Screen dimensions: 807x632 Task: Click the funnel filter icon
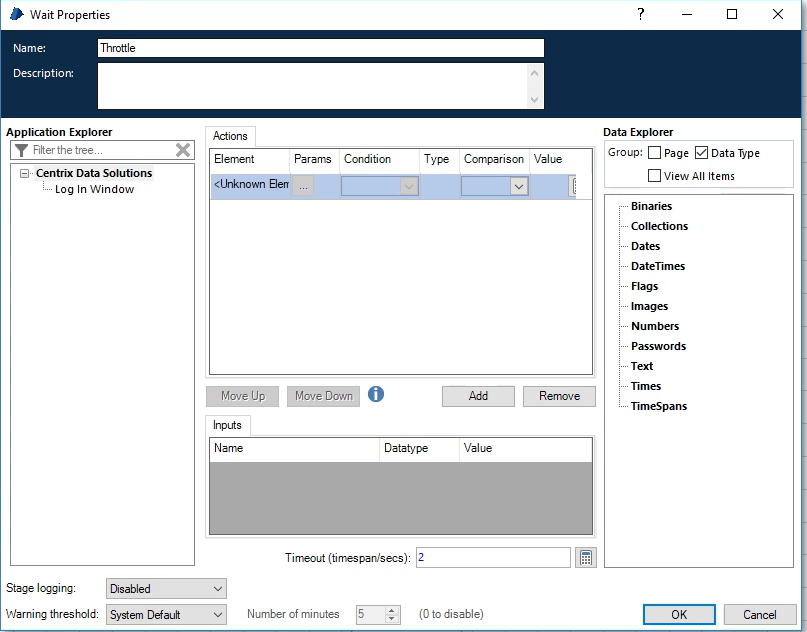pyautogui.click(x=21, y=150)
